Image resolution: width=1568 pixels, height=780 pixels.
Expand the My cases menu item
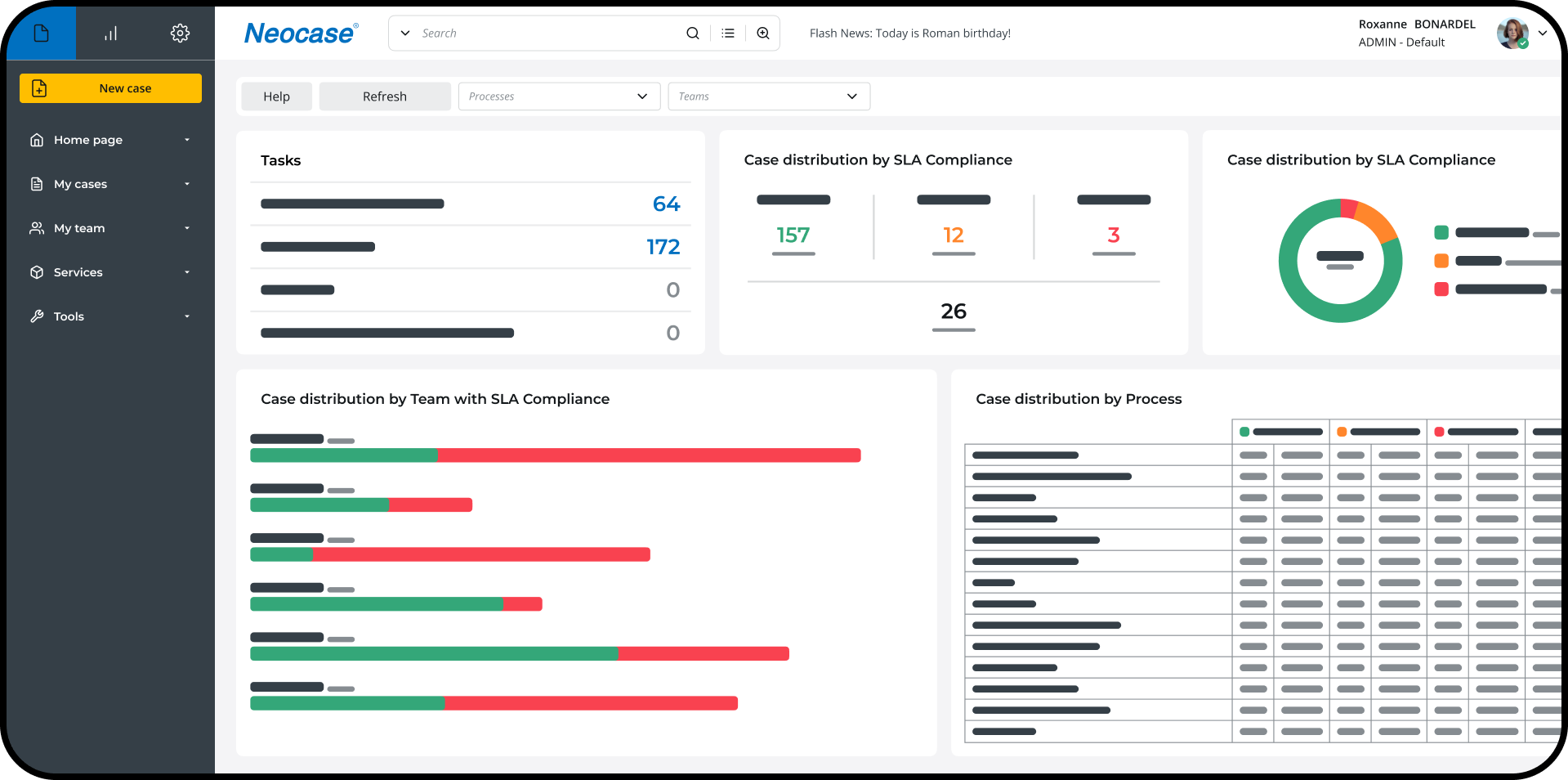pos(81,184)
